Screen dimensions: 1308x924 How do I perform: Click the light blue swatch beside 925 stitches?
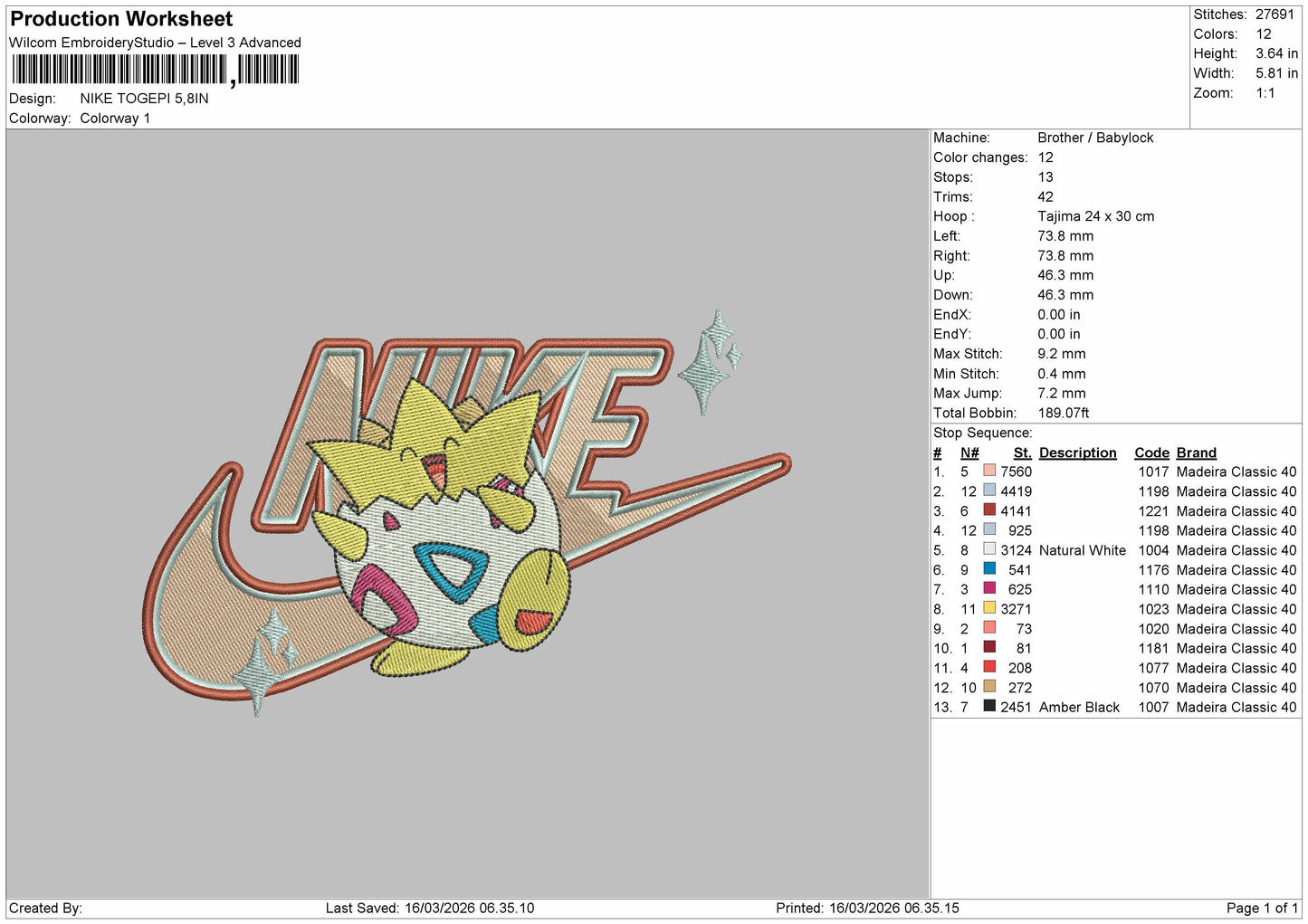(989, 529)
